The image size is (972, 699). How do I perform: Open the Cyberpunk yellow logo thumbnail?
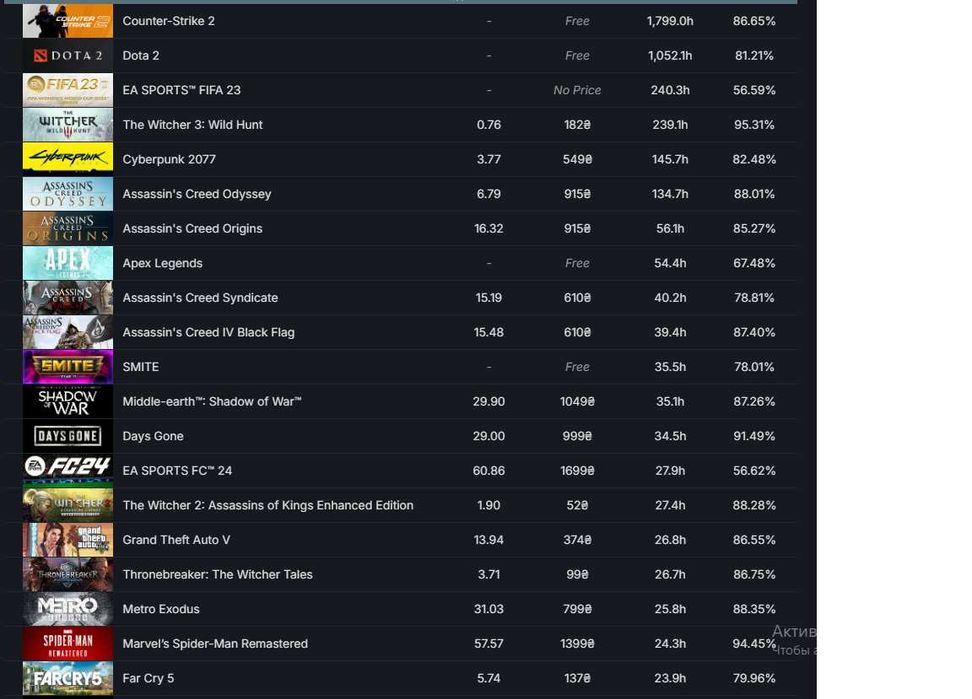(68, 159)
